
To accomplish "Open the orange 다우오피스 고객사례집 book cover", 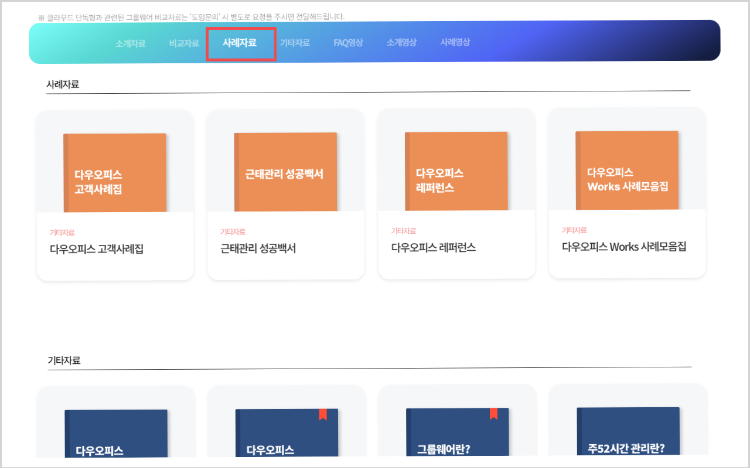I will pyautogui.click(x=115, y=173).
